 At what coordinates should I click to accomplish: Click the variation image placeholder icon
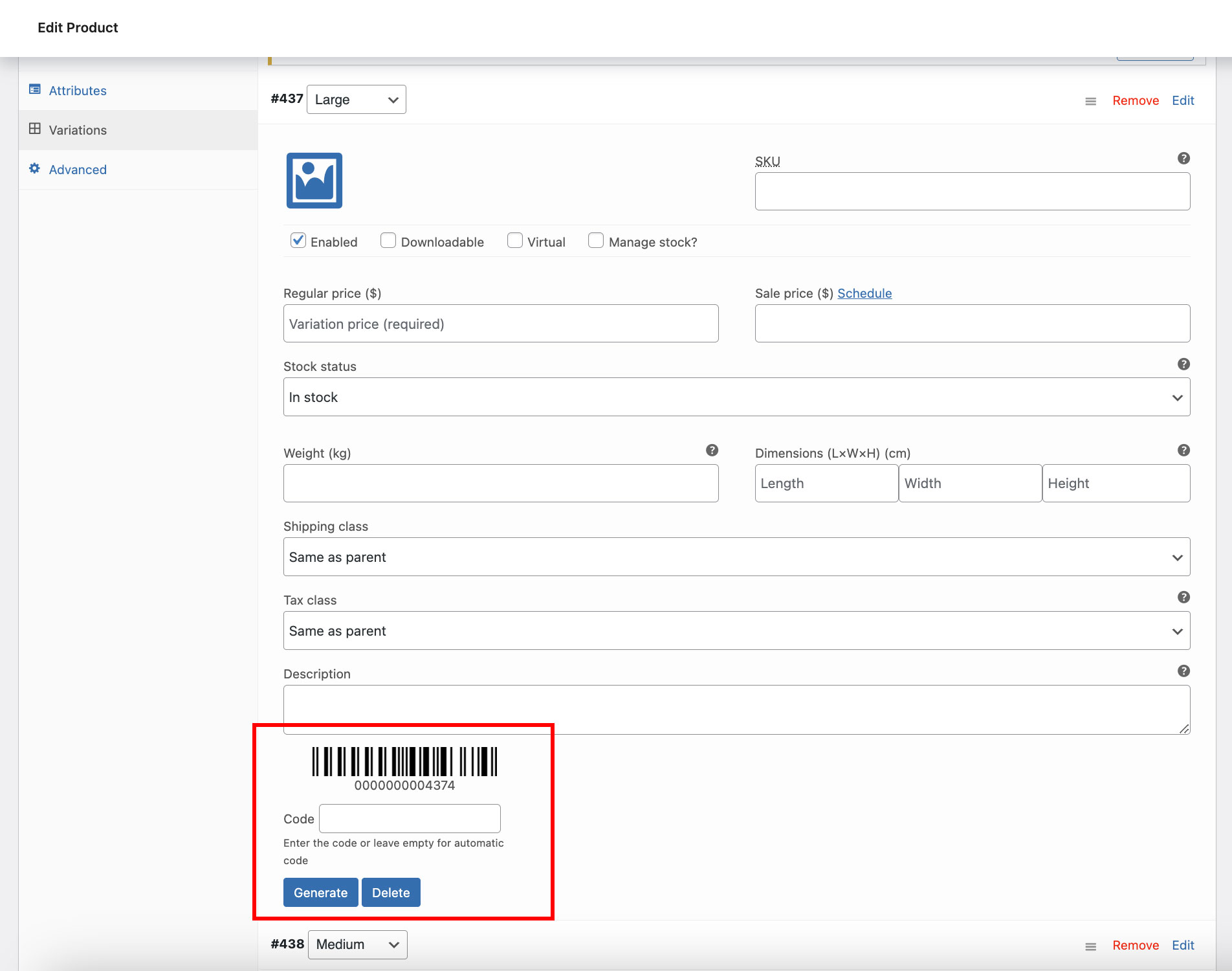(314, 181)
